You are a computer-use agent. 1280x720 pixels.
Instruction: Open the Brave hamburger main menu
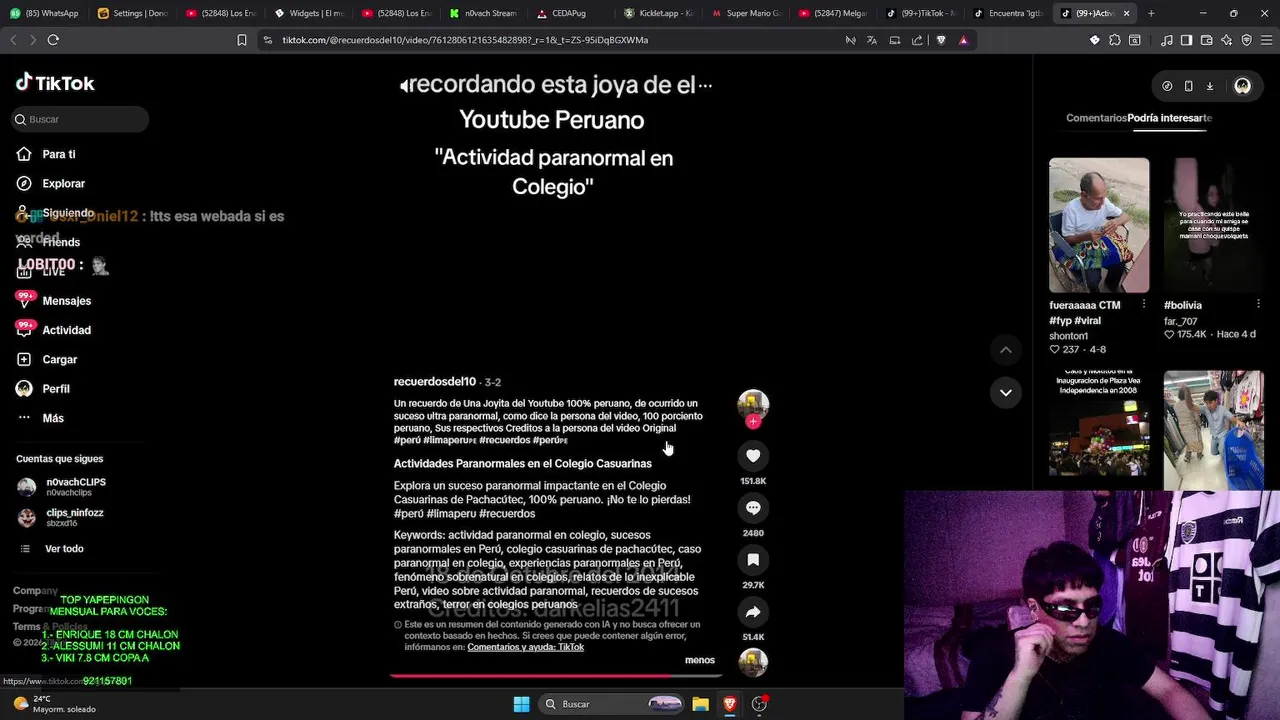pos(1265,40)
